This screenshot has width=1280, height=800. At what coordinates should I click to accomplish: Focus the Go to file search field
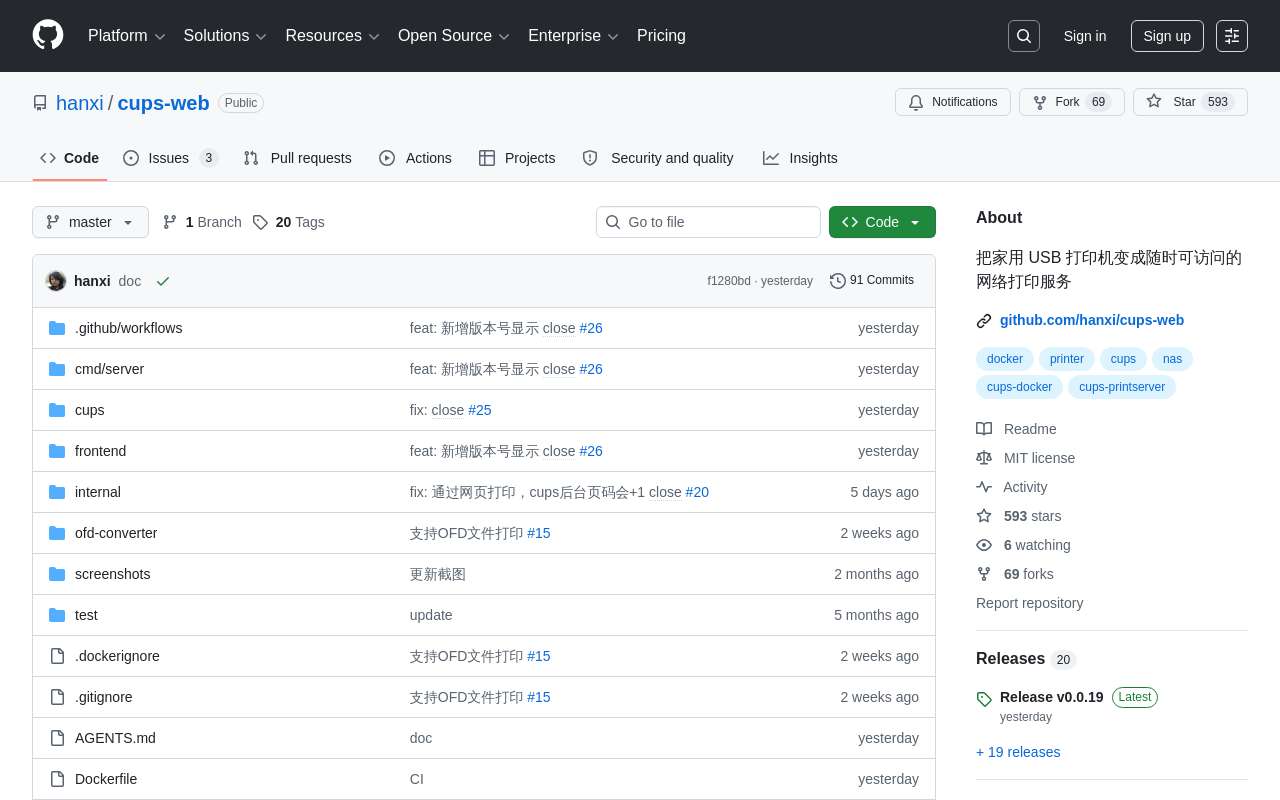coord(708,222)
